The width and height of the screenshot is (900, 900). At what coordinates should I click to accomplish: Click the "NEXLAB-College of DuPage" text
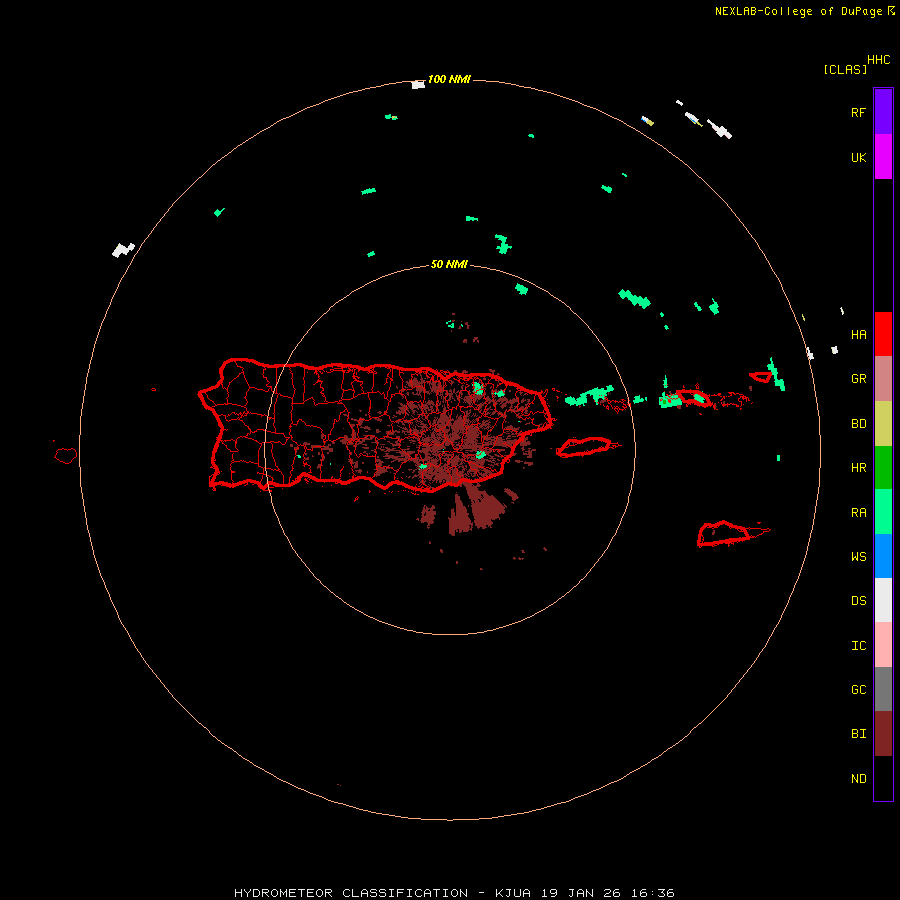click(798, 11)
